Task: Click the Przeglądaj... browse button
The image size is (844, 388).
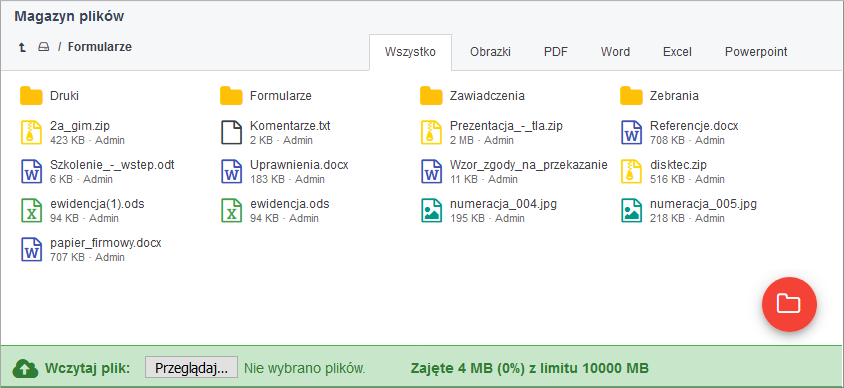Action: coord(191,368)
